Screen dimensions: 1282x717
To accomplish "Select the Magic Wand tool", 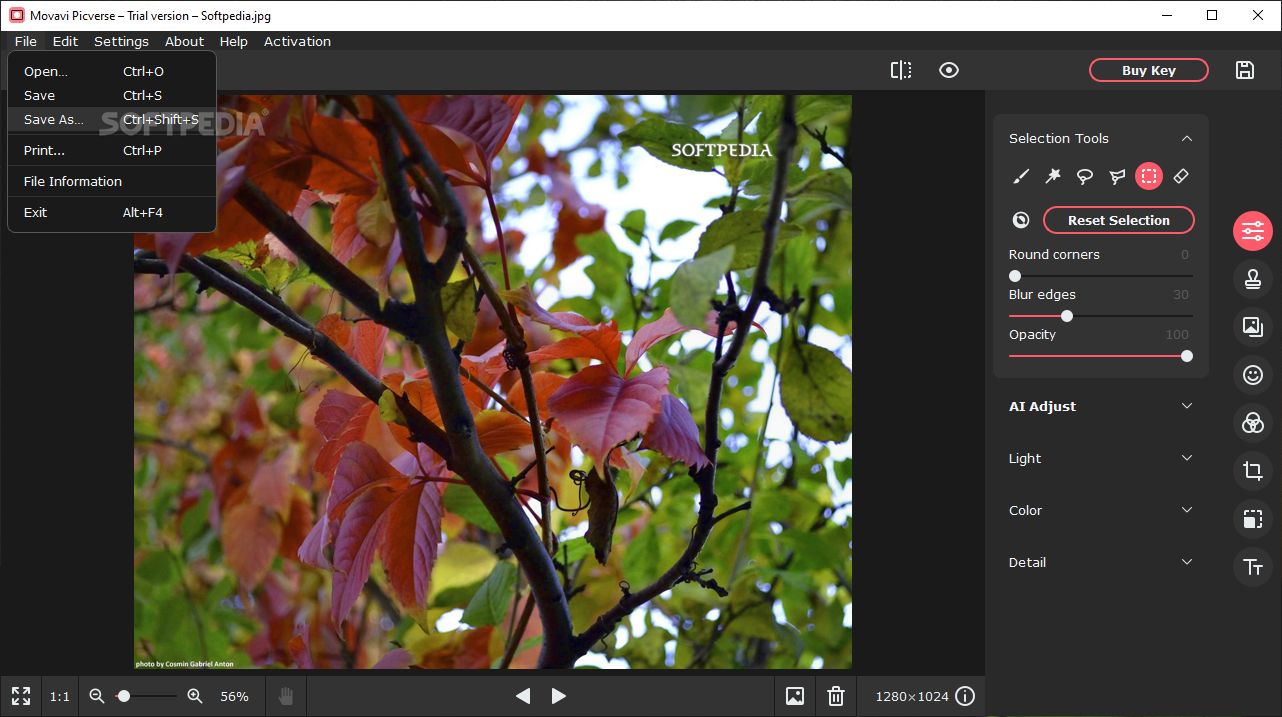I will click(x=1053, y=176).
